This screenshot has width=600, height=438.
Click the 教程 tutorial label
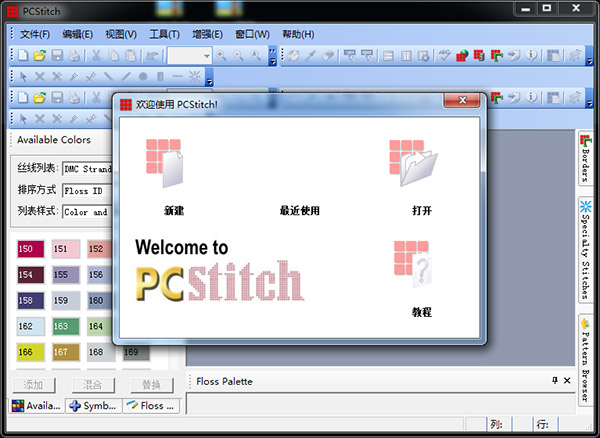click(422, 312)
